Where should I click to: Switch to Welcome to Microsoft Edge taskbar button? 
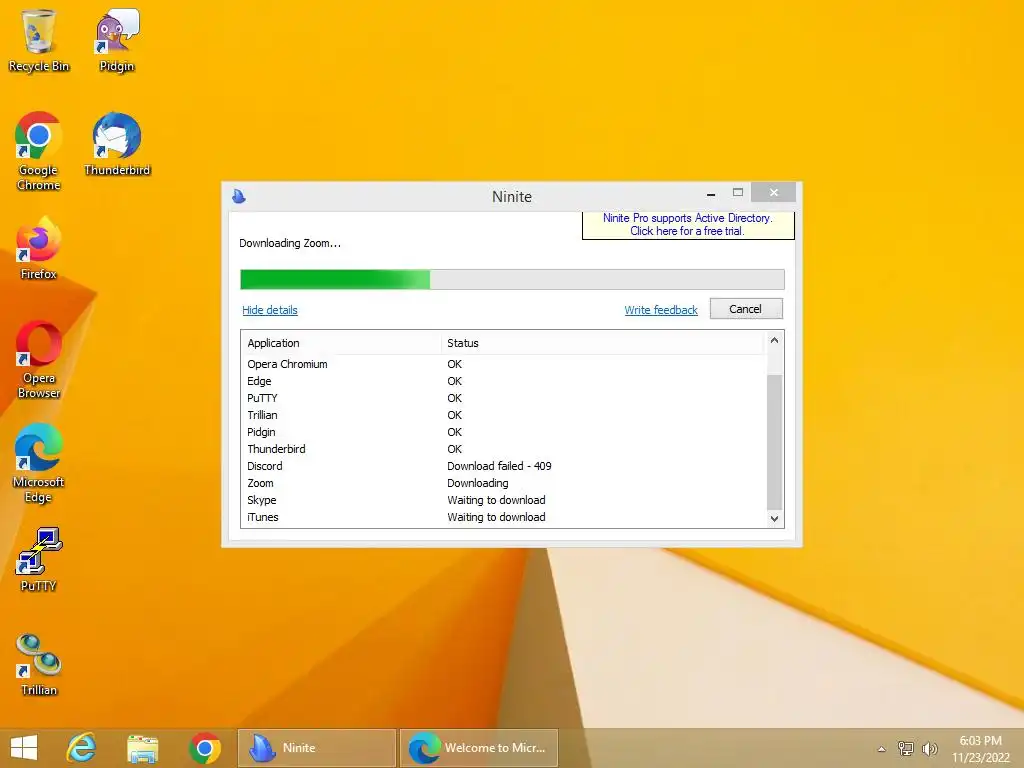479,748
